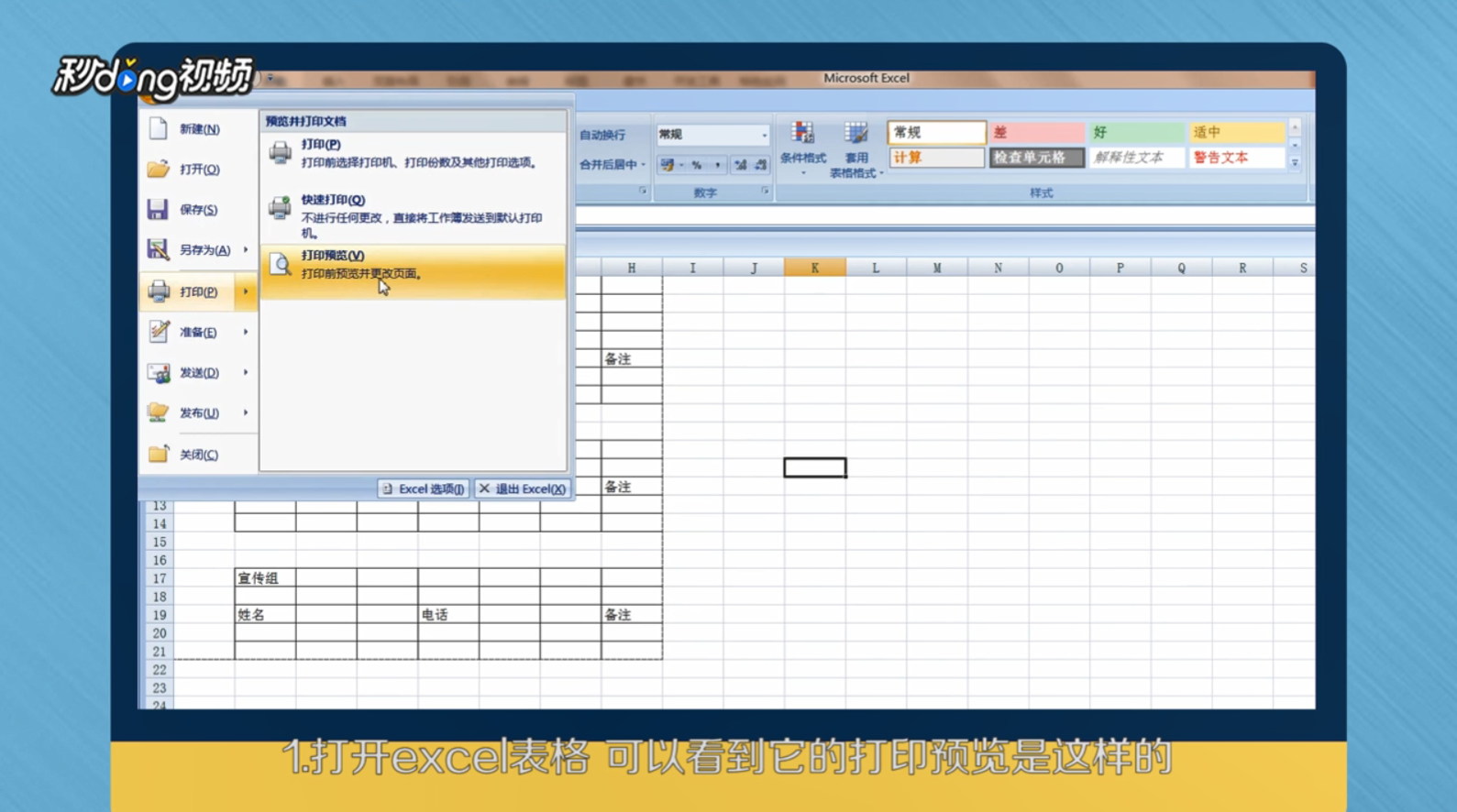Open the 打开(O) folder icon
The width and height of the screenshot is (1457, 812).
[158, 169]
